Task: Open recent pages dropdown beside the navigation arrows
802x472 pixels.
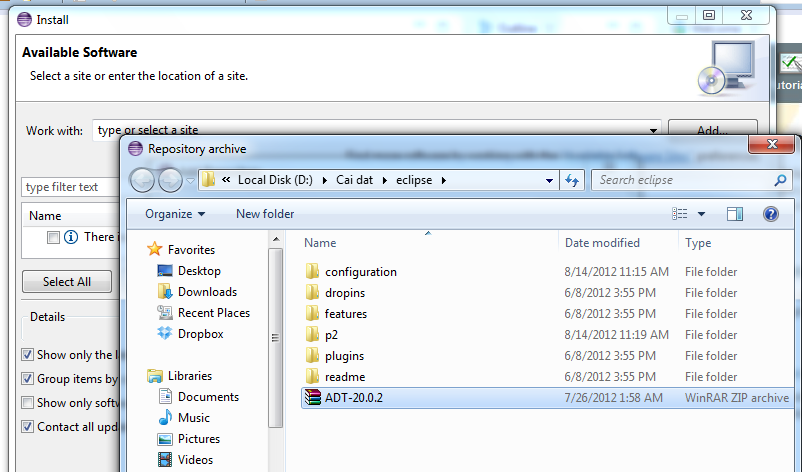Action: click(x=190, y=181)
